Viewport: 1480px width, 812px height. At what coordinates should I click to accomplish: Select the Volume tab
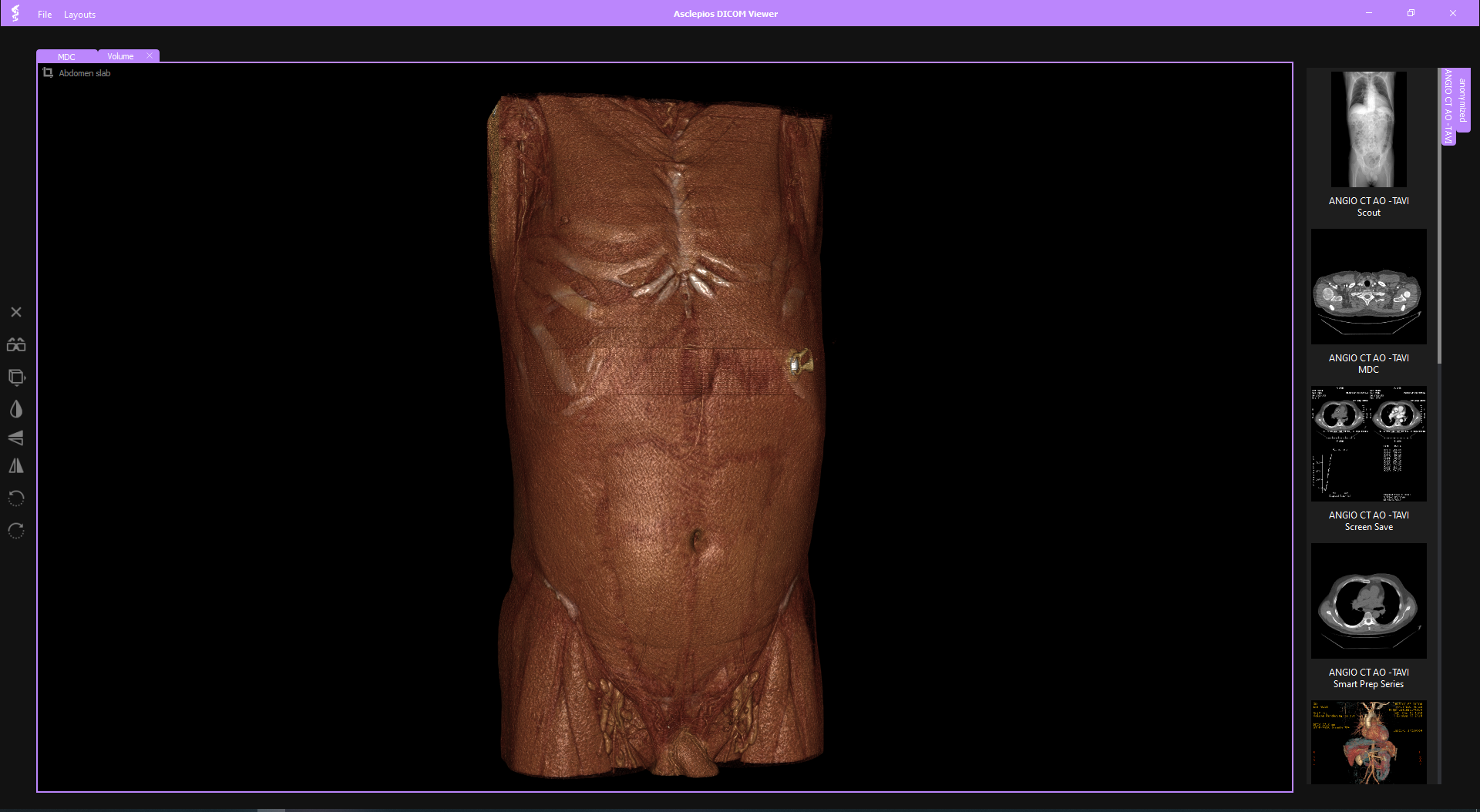pyautogui.click(x=120, y=56)
